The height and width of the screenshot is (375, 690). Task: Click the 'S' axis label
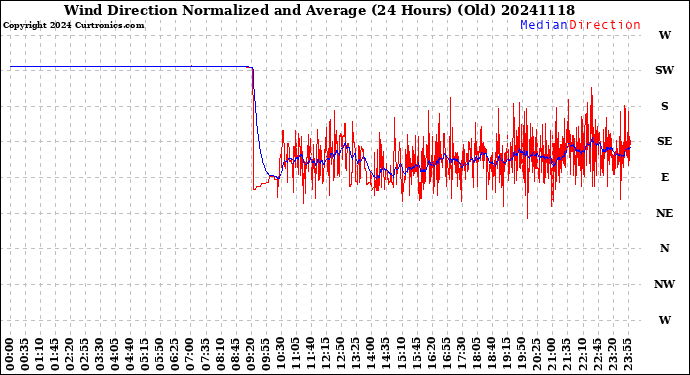664,106
